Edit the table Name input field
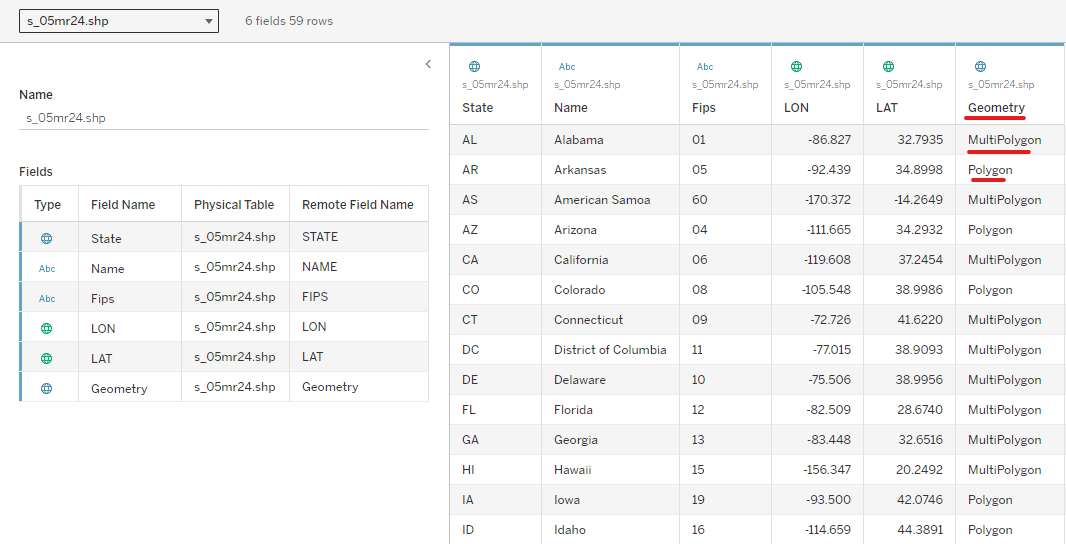Image resolution: width=1066 pixels, height=544 pixels. click(224, 118)
